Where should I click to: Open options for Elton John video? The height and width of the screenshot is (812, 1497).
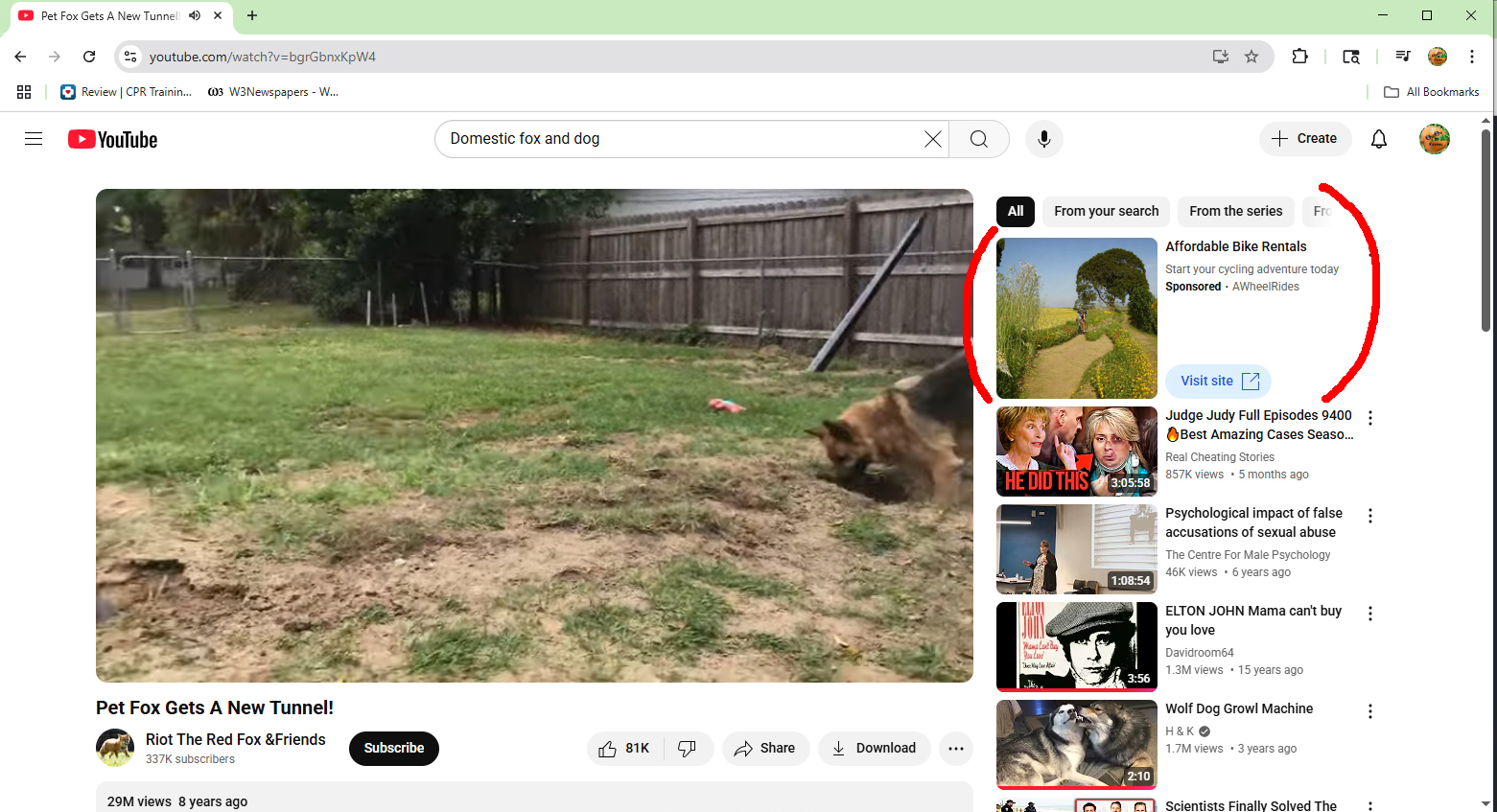pos(1370,614)
